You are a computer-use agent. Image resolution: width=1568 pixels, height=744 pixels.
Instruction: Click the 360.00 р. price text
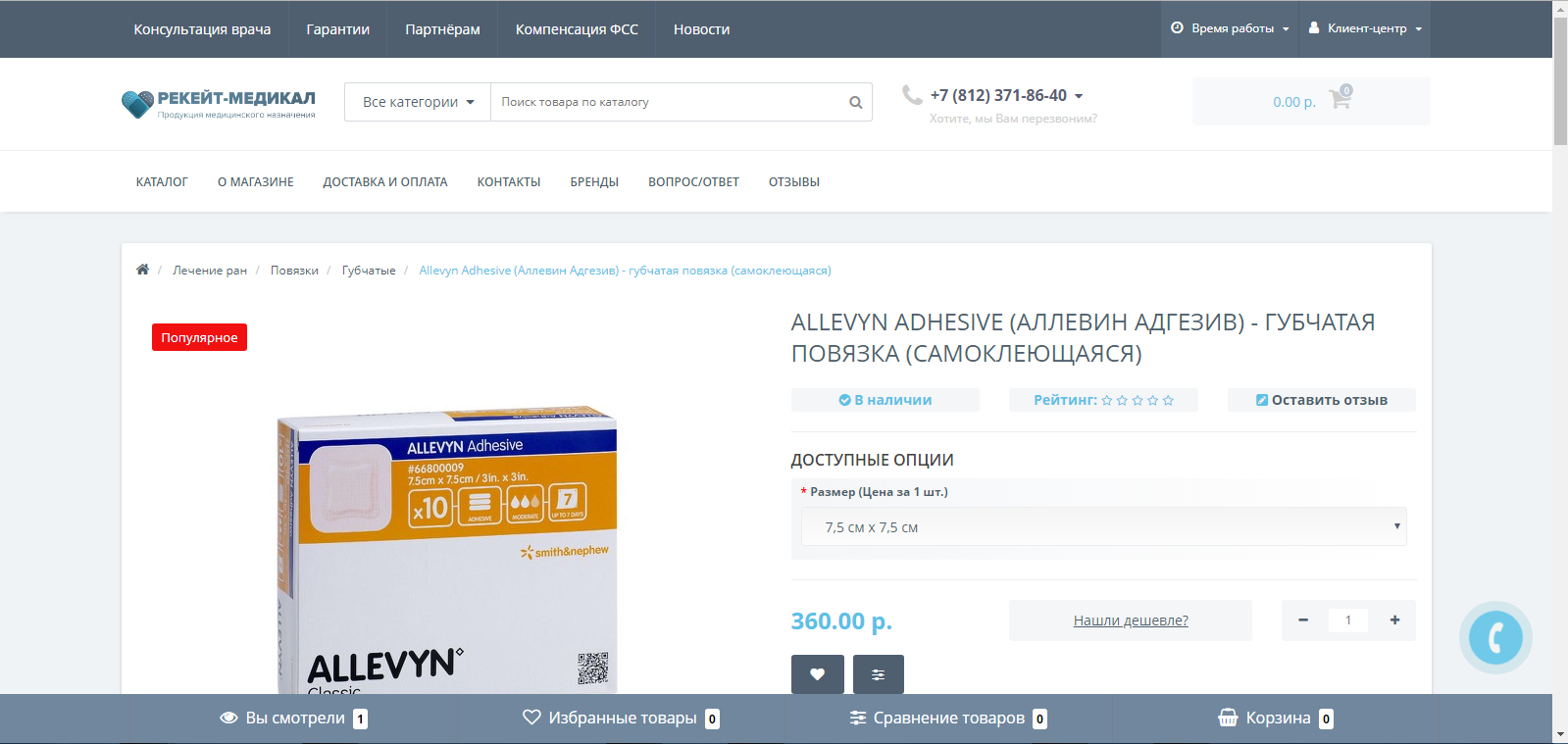click(841, 621)
